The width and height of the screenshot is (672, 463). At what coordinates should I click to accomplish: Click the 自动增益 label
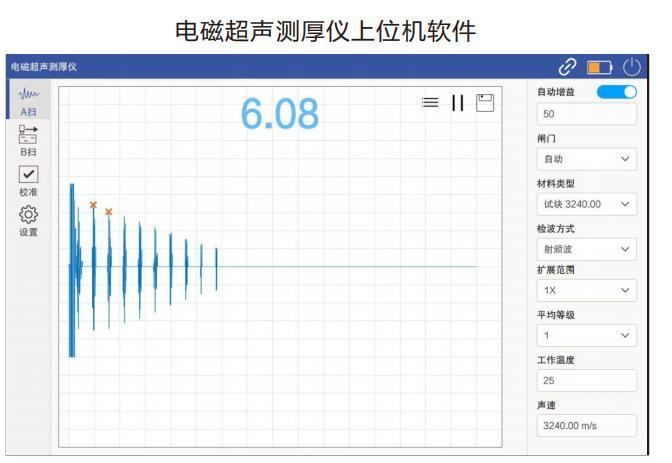(556, 92)
